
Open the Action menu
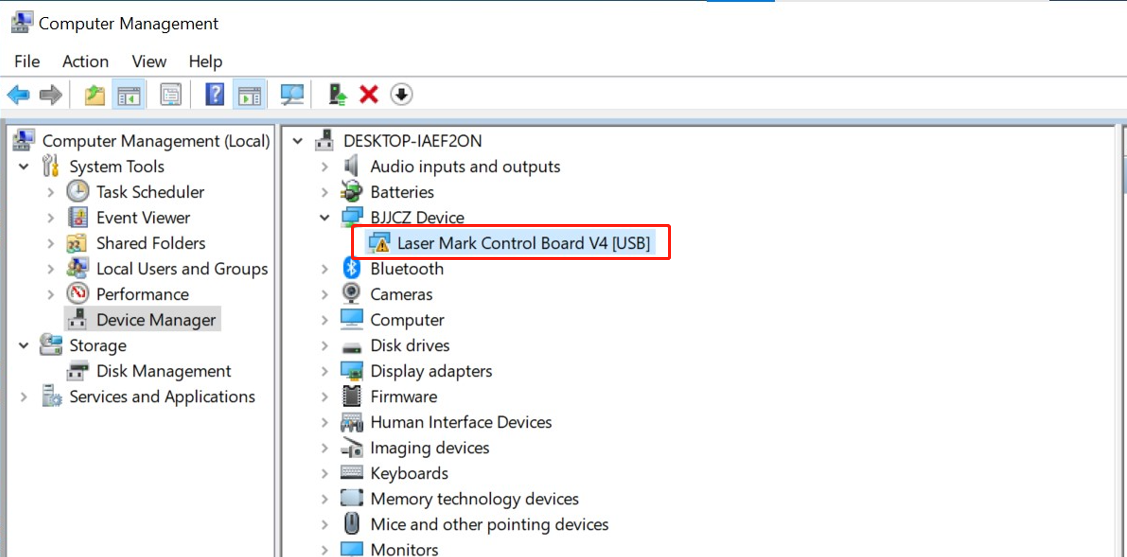pos(85,61)
